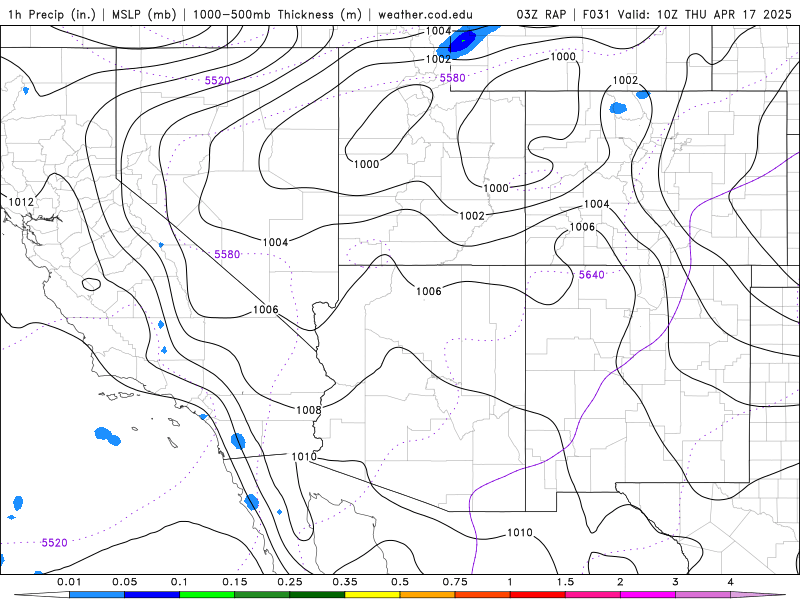
Task: Click the 0.15 legend value
Action: [235, 582]
